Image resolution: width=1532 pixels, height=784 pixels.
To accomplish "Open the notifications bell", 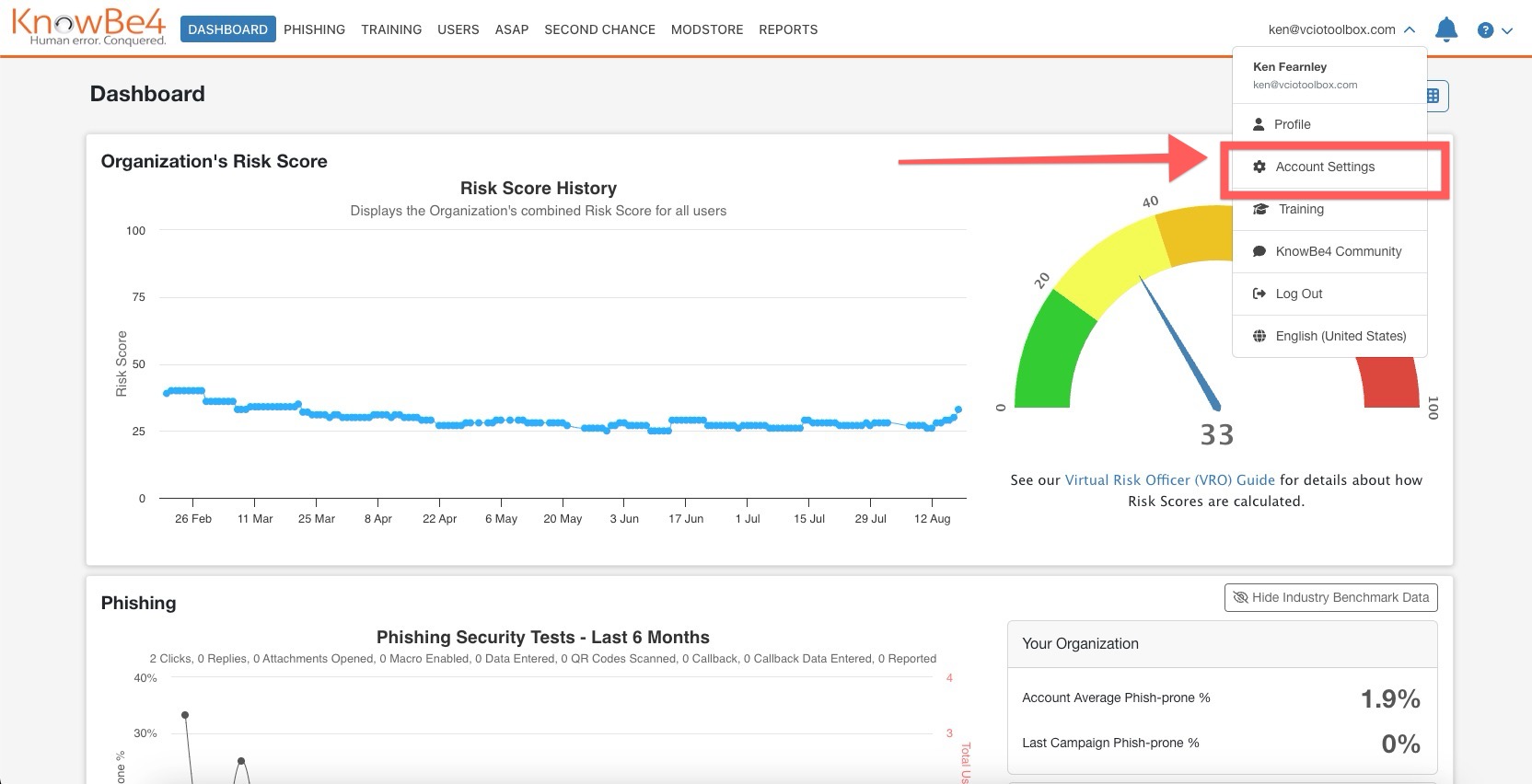I will point(1446,29).
